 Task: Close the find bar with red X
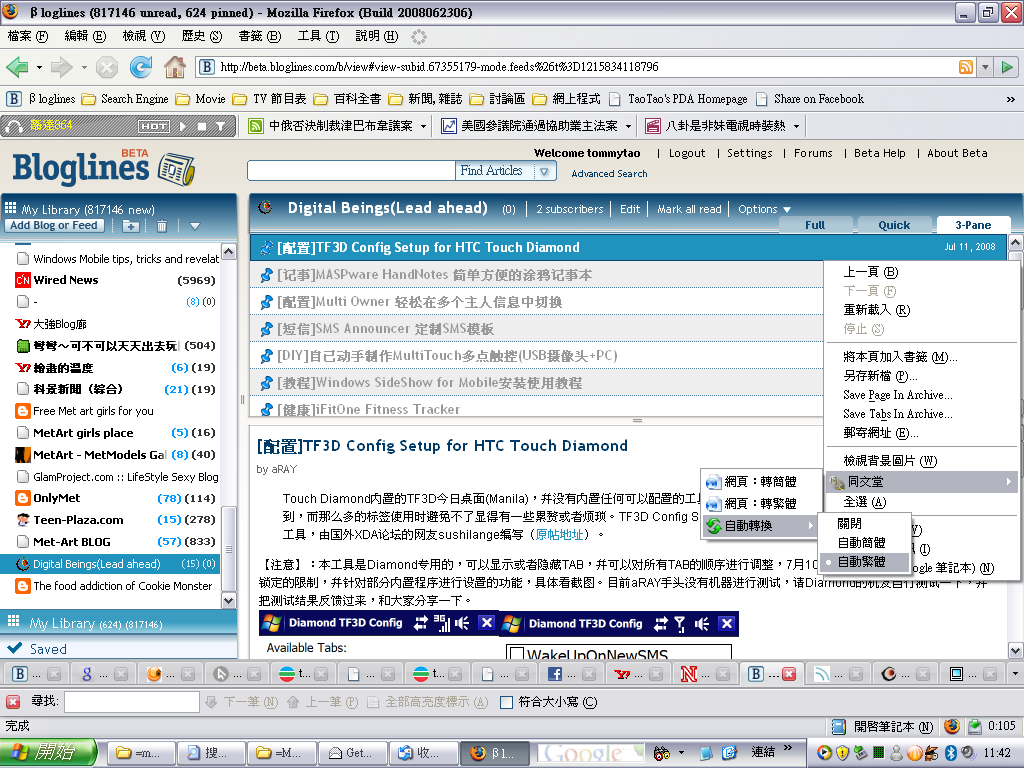click(x=13, y=702)
